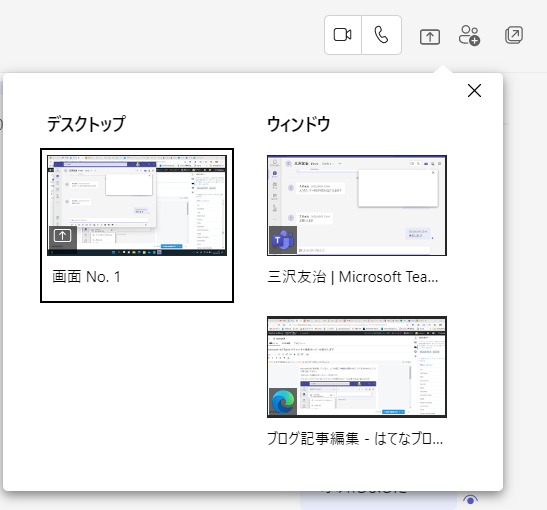
Task: Close the share content popup
Action: tap(474, 91)
